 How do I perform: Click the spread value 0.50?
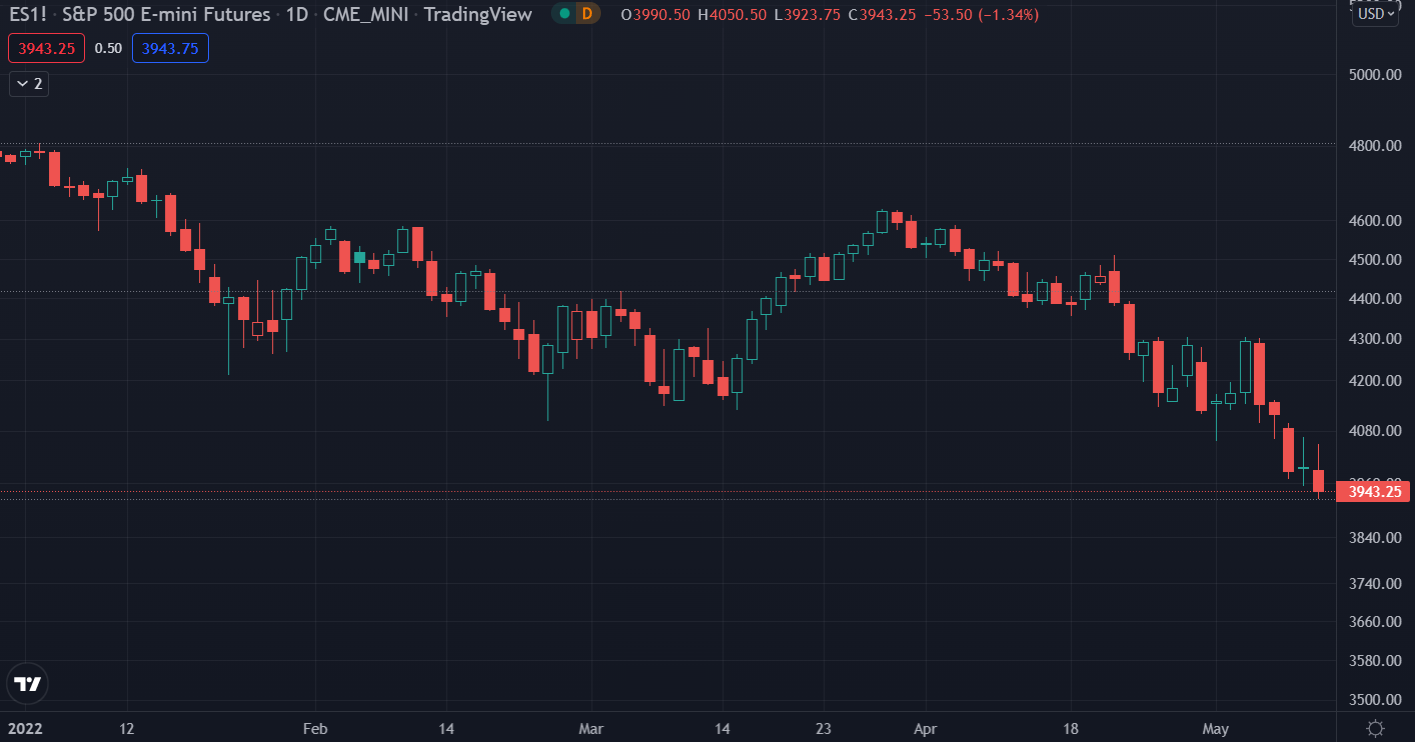click(x=109, y=48)
